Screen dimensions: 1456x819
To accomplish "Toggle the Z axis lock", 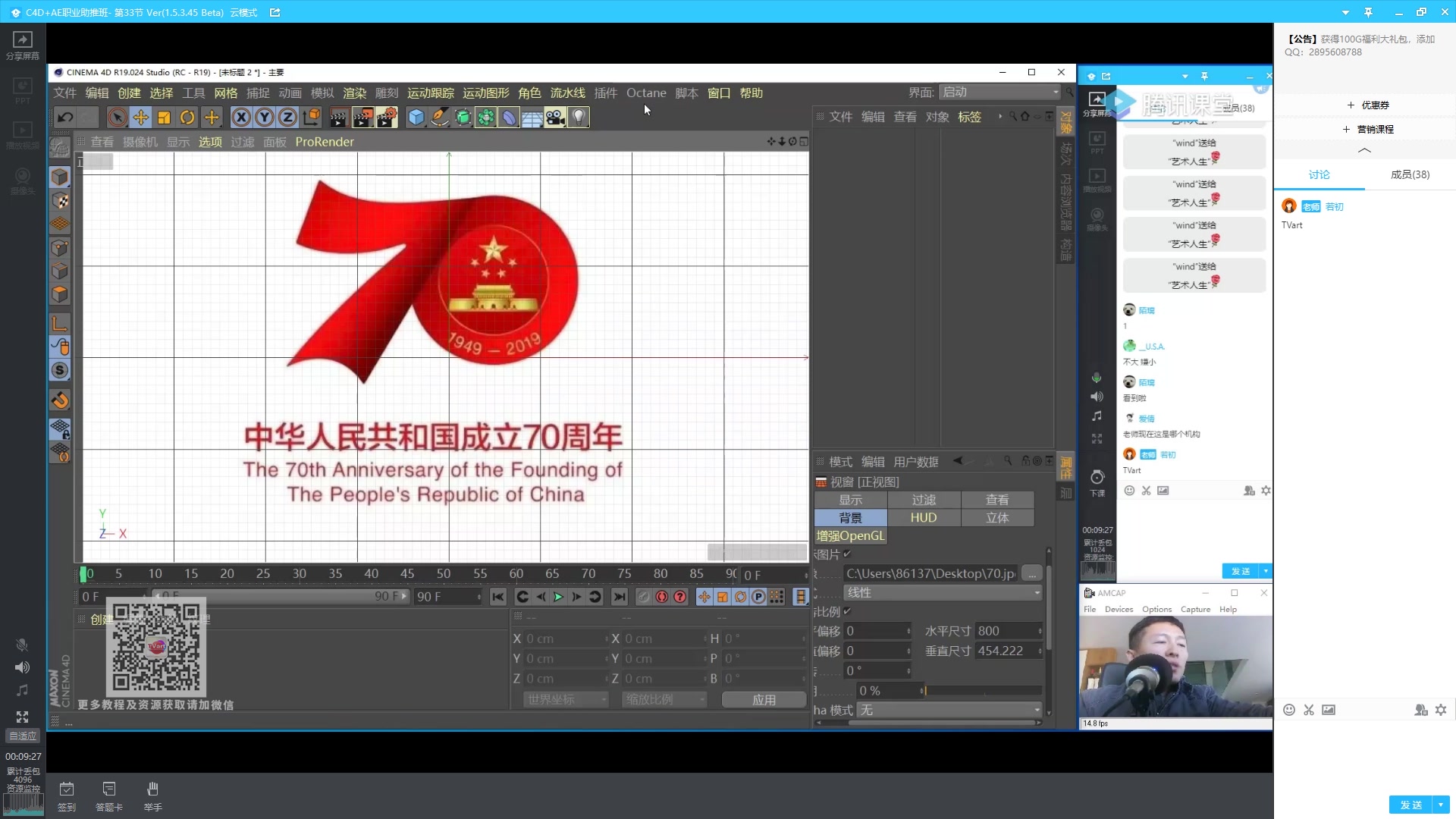I will click(x=287, y=117).
